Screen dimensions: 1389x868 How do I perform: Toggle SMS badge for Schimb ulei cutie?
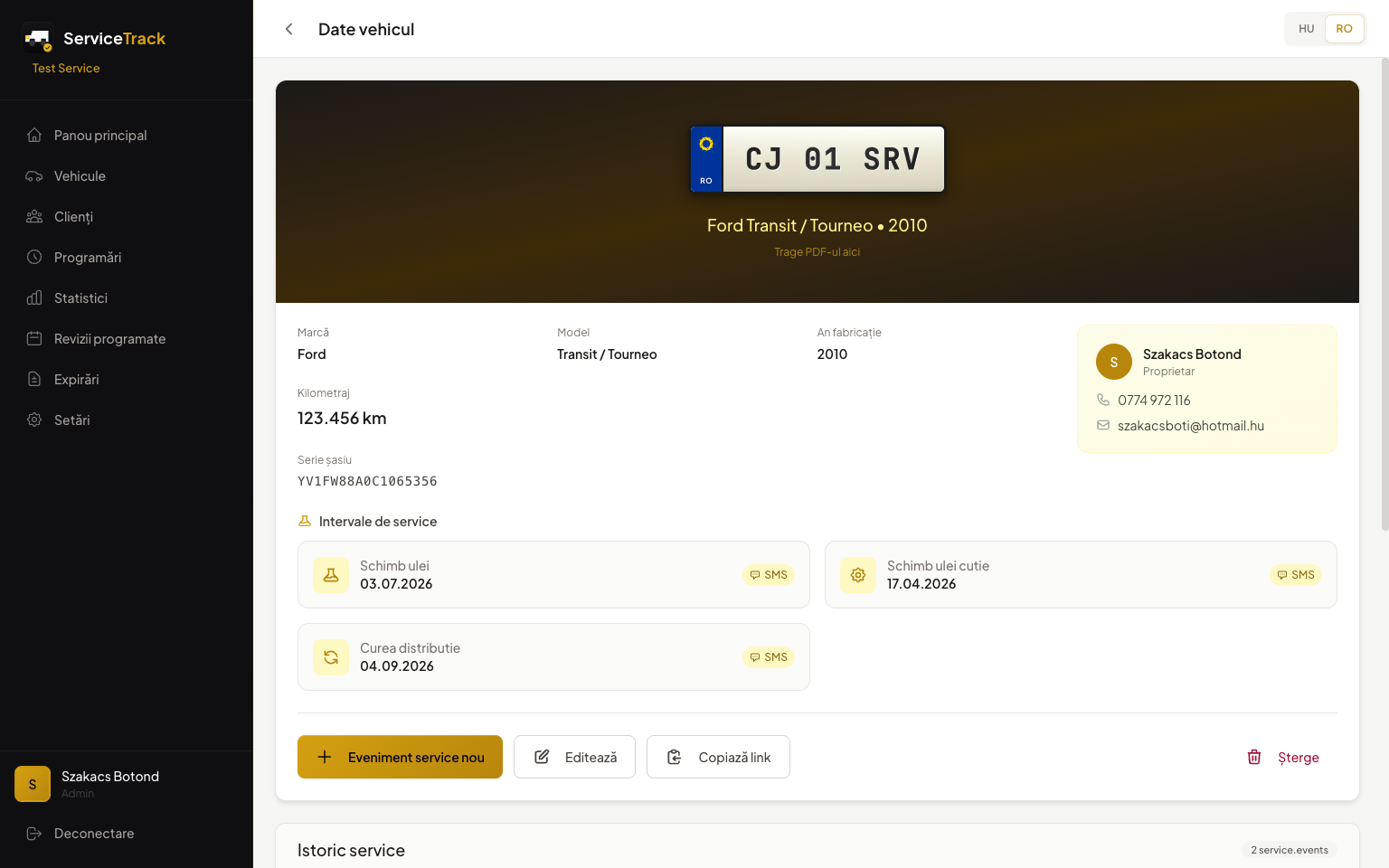pyautogui.click(x=1296, y=575)
